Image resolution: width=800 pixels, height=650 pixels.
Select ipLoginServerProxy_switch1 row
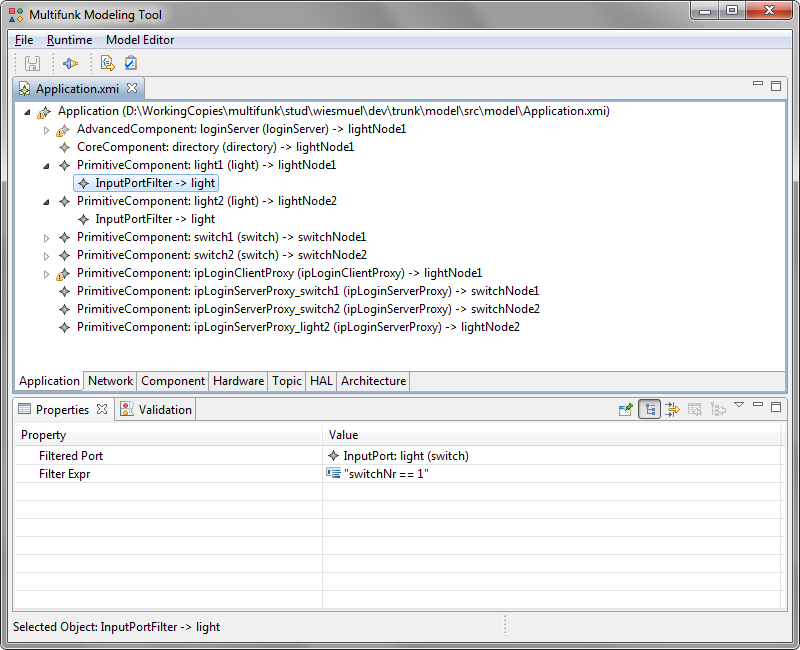[308, 291]
